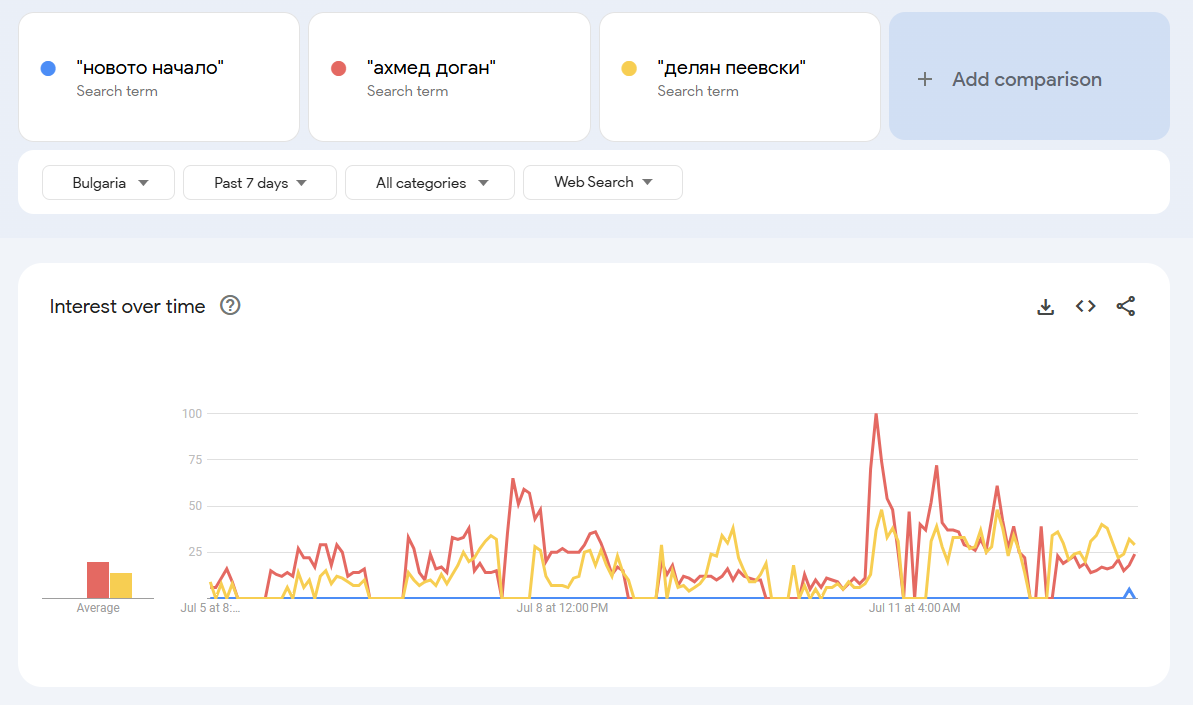Viewport: 1193px width, 705px height.
Task: Click the red line peak at 100
Action: [876, 414]
